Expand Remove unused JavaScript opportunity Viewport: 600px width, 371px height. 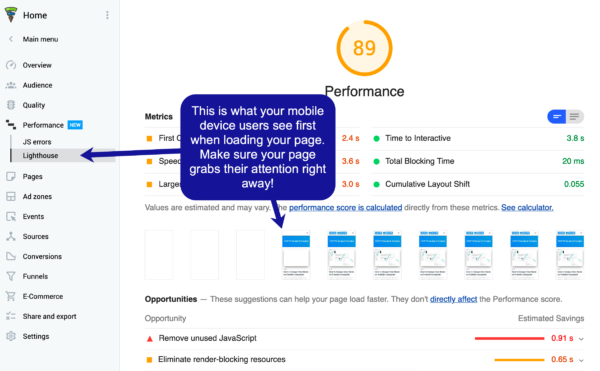[581, 338]
